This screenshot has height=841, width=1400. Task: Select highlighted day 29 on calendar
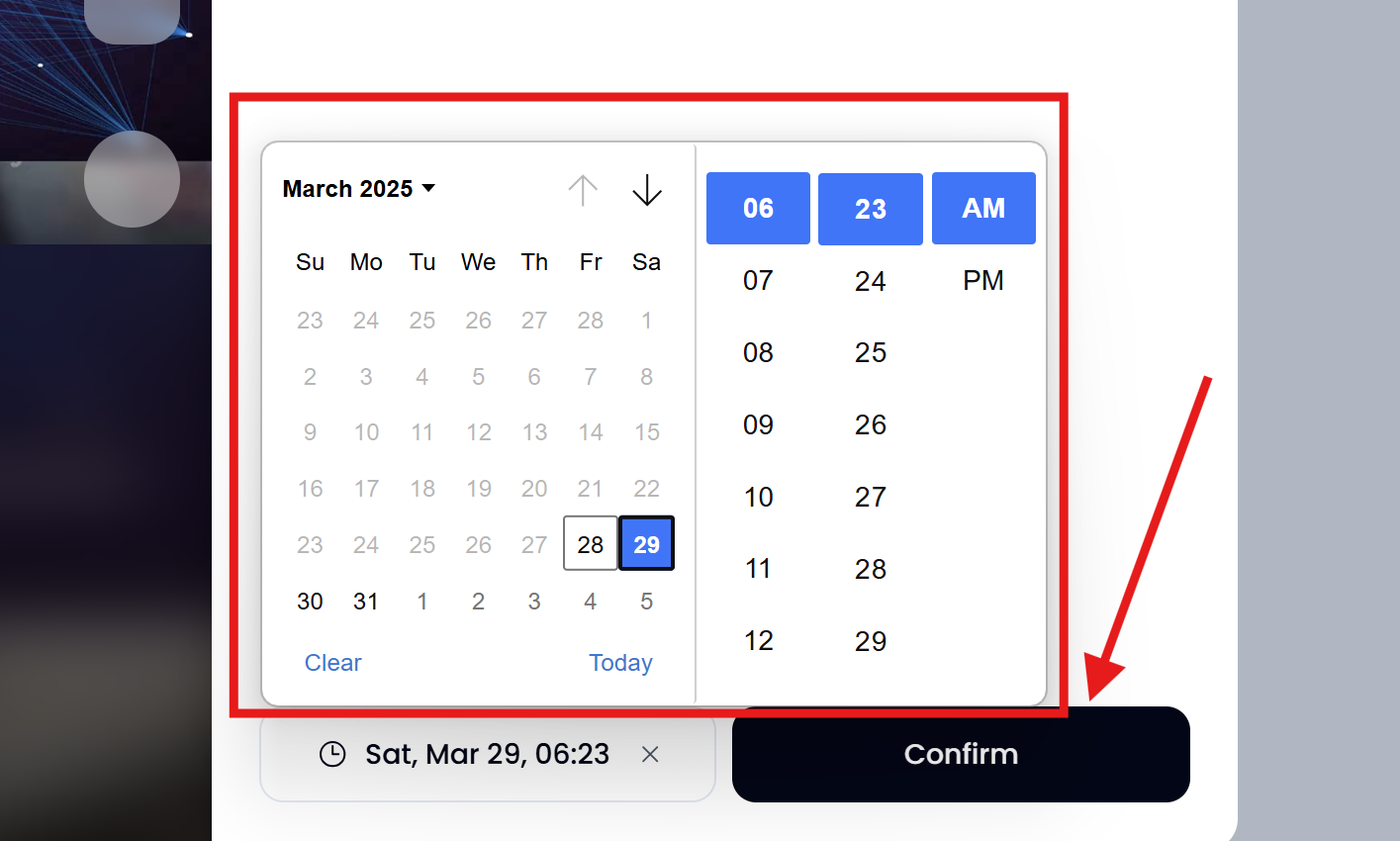coord(647,543)
